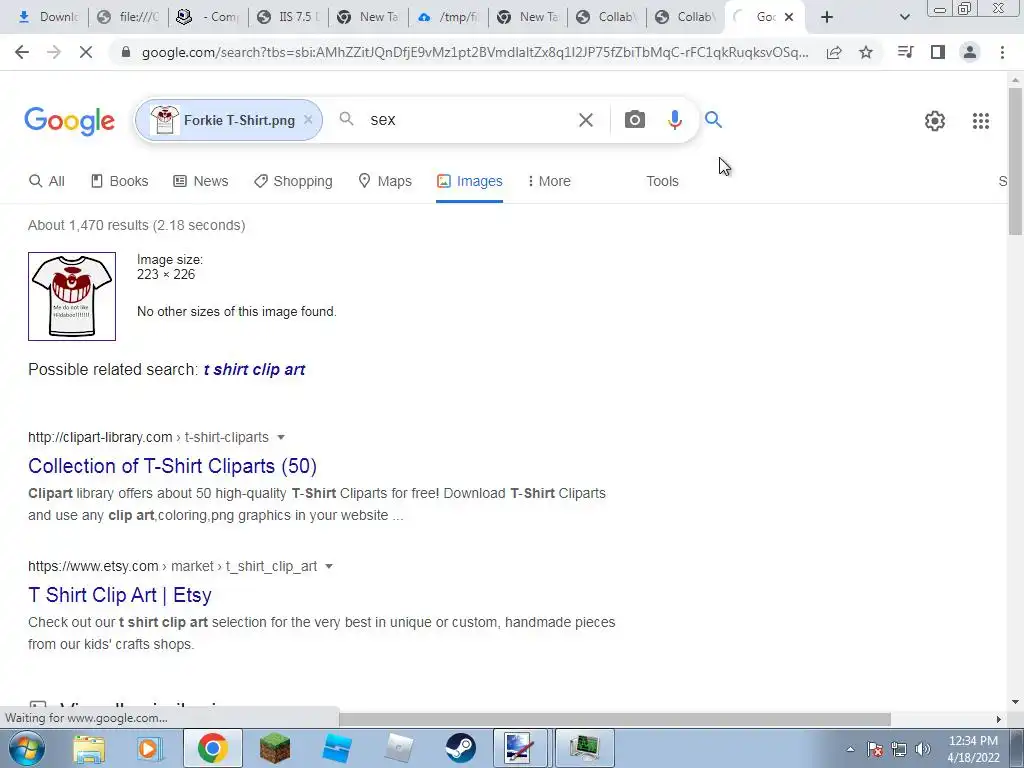Remove the Forkie T-Shirt.png image chip
The width and height of the screenshot is (1024, 768).
point(308,120)
